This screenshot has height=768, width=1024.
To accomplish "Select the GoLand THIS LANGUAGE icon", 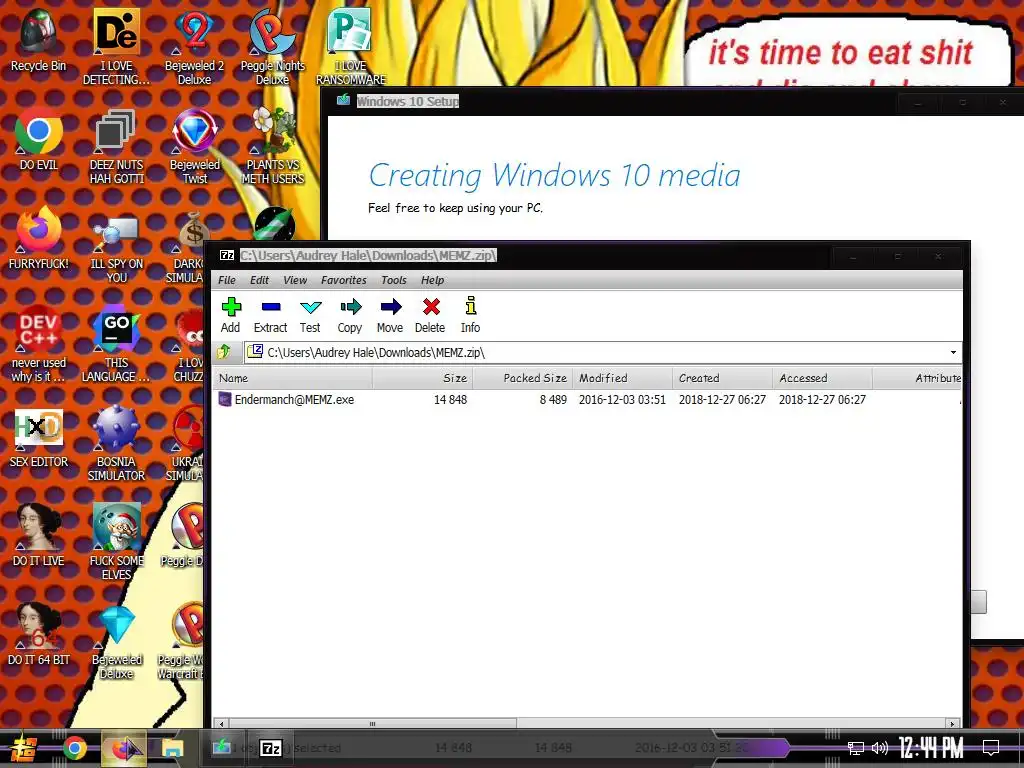I will (116, 345).
